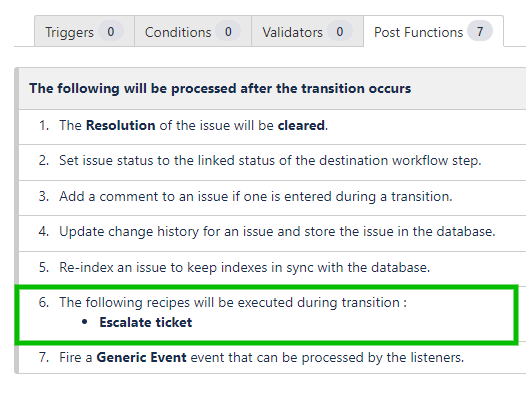
Task: Select the Resolution cleared post function row
Action: point(272,126)
